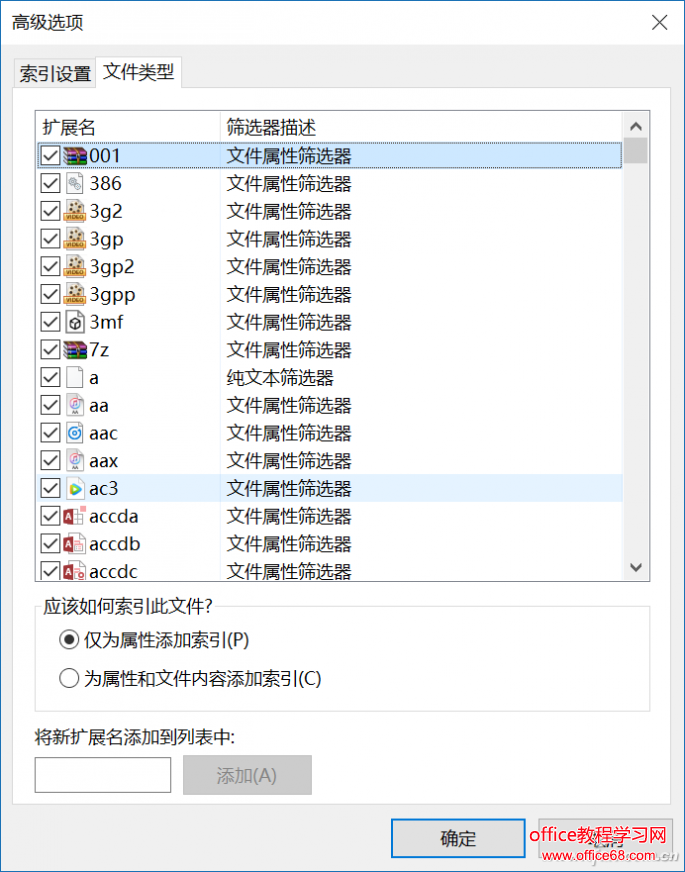Click the WinRAR icon beside 001

75,156
